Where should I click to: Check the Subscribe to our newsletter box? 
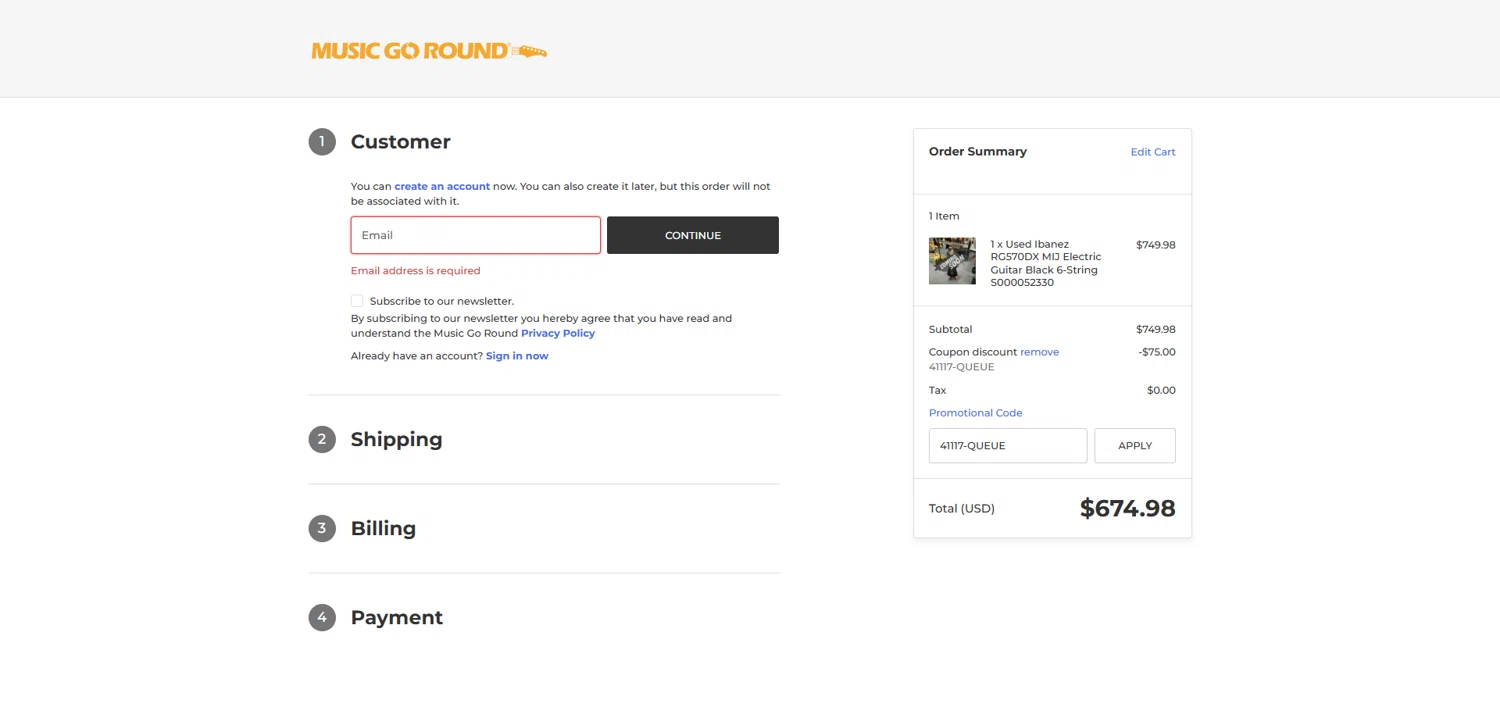pyautogui.click(x=357, y=301)
